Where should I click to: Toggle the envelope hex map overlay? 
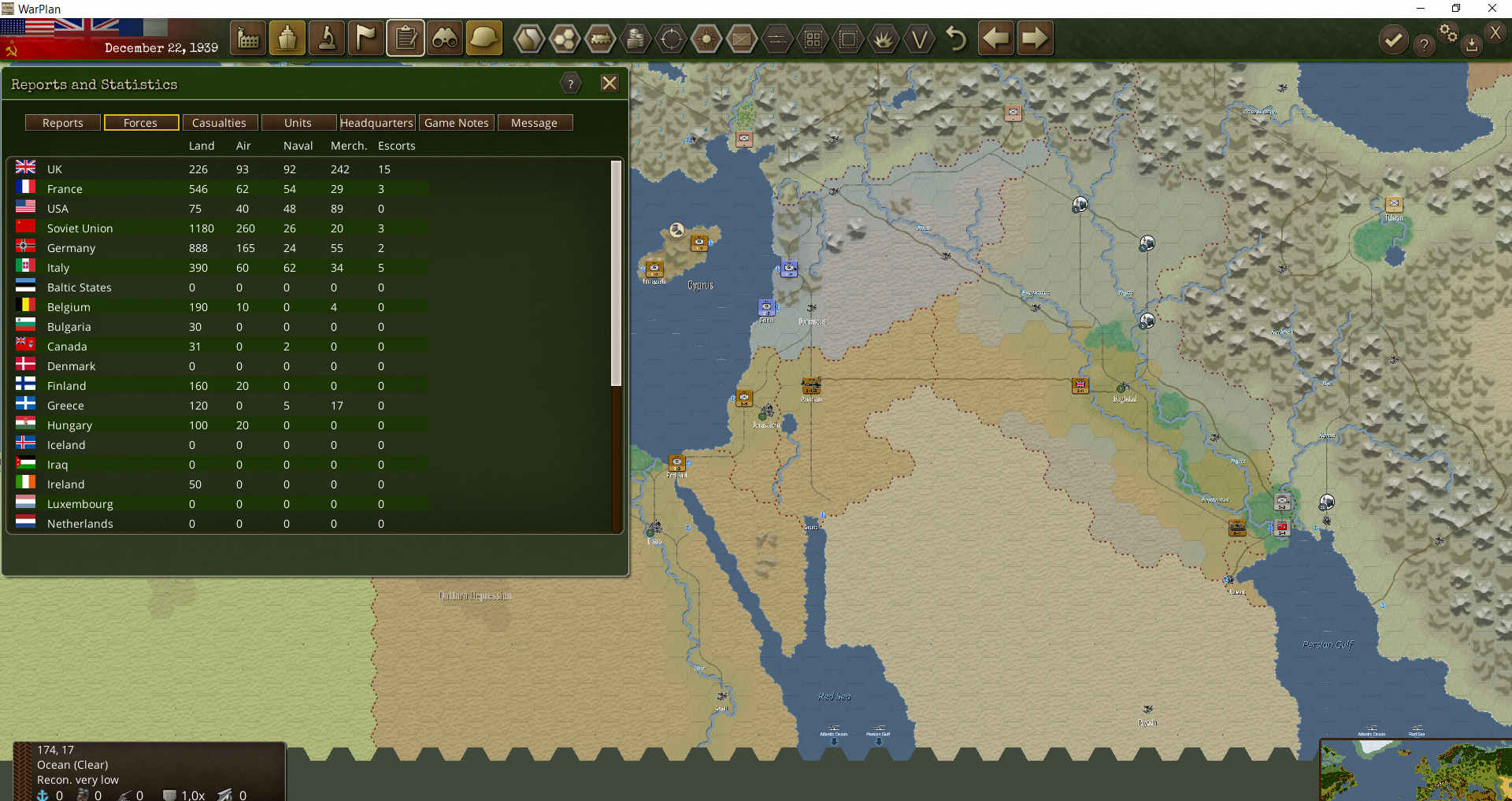point(742,39)
